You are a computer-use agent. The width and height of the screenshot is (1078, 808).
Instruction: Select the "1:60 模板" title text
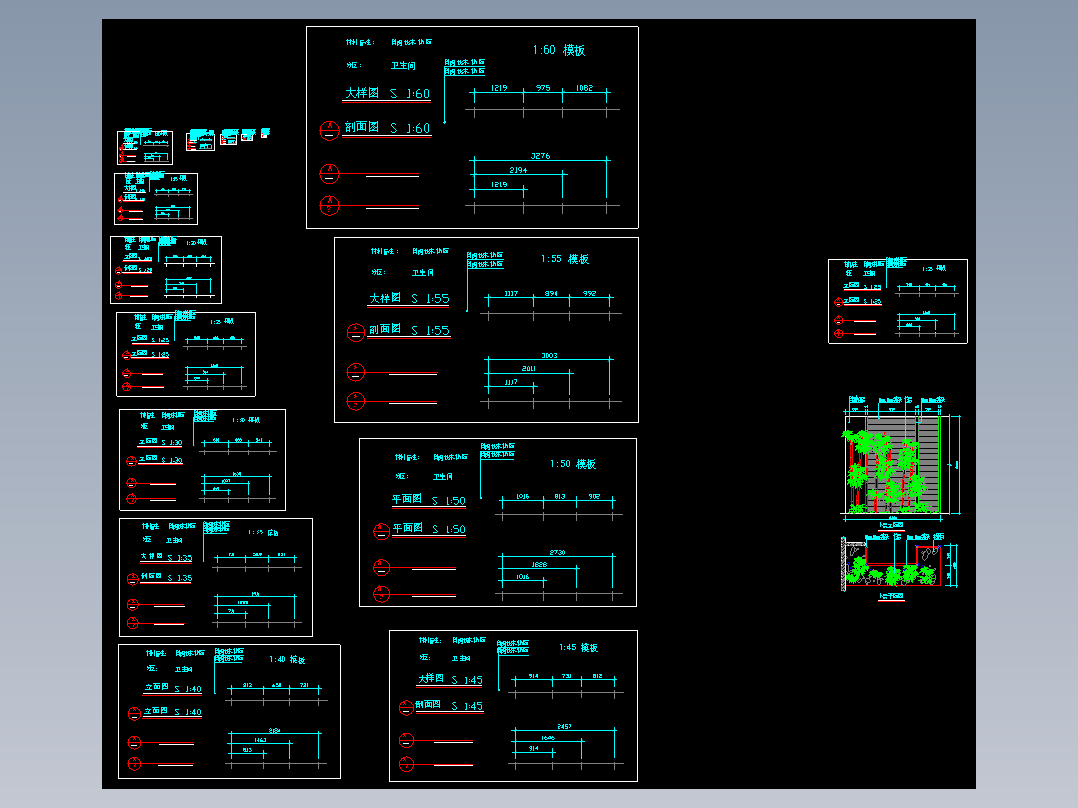558,50
